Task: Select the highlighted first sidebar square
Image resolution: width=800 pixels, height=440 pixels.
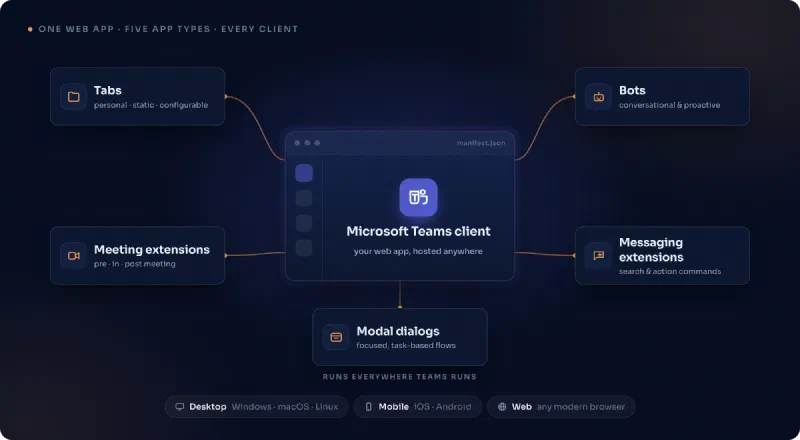Action: coord(304,173)
